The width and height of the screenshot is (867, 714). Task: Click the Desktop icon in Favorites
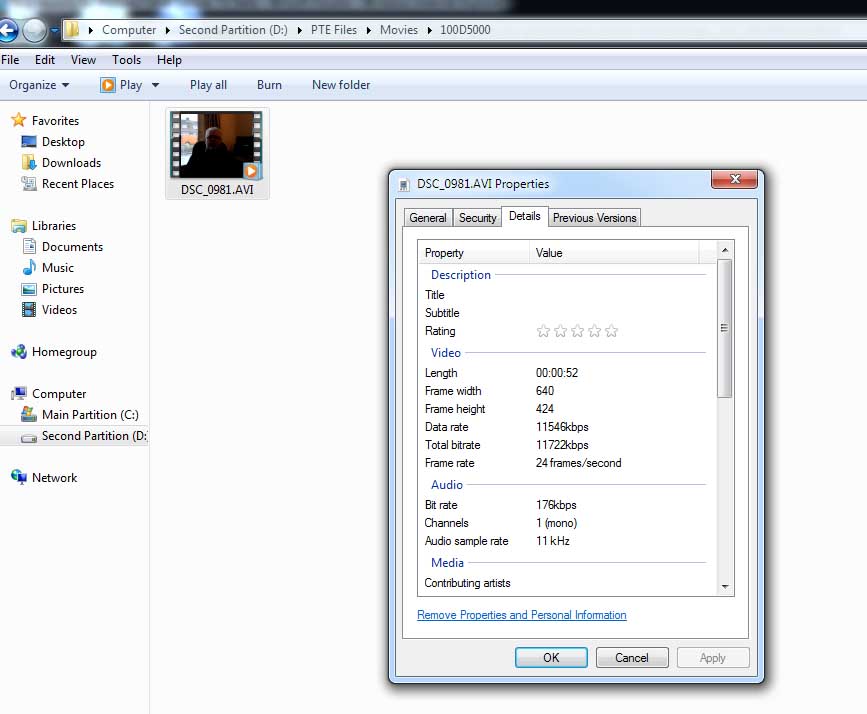tap(29, 142)
